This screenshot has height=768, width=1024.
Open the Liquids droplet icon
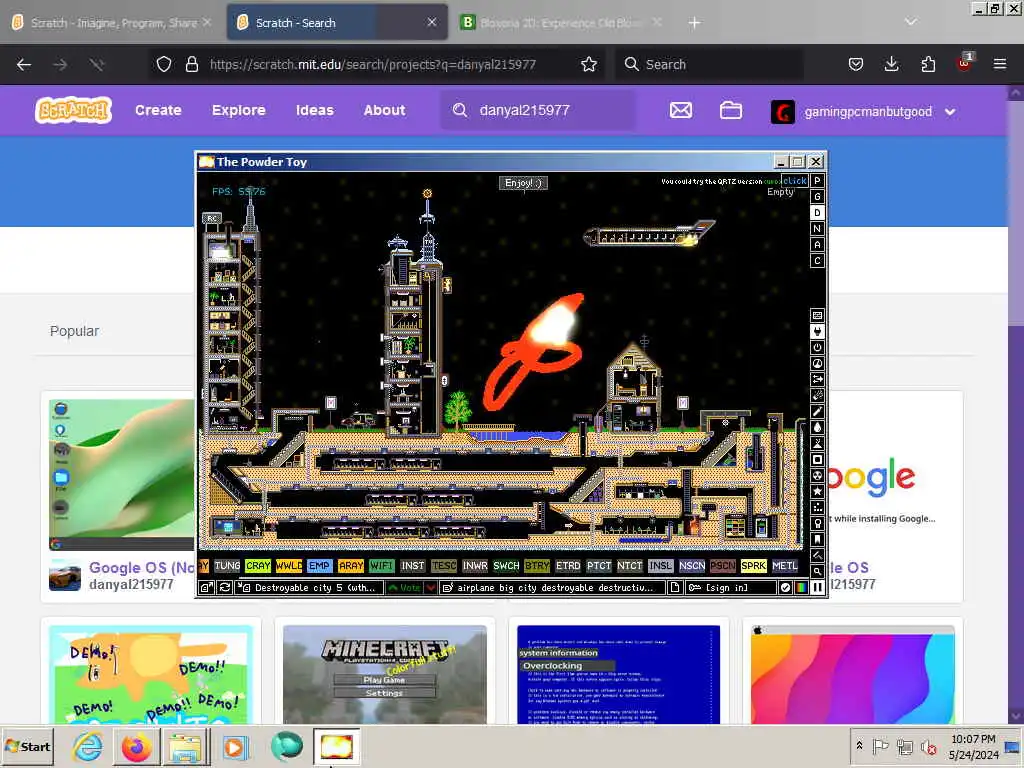817,428
